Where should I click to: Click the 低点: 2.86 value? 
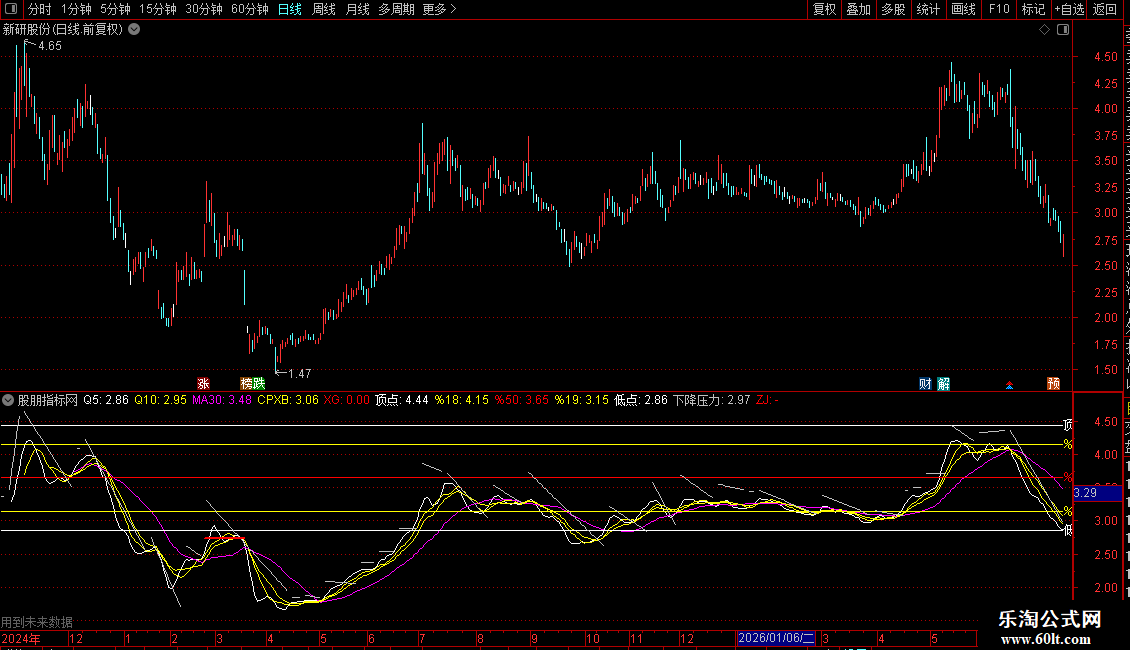pos(641,400)
